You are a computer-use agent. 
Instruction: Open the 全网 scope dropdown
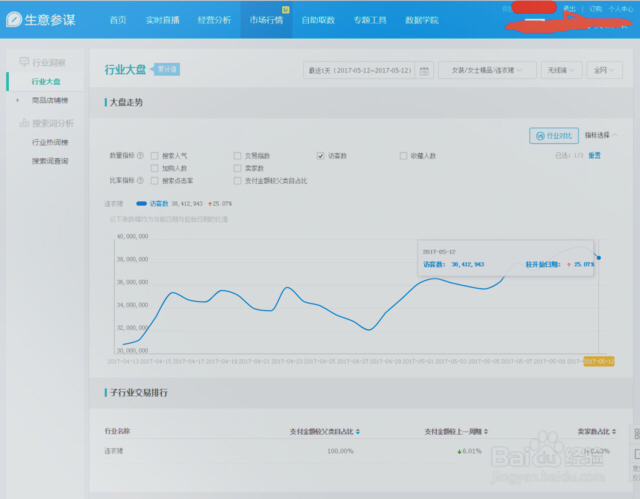(604, 70)
